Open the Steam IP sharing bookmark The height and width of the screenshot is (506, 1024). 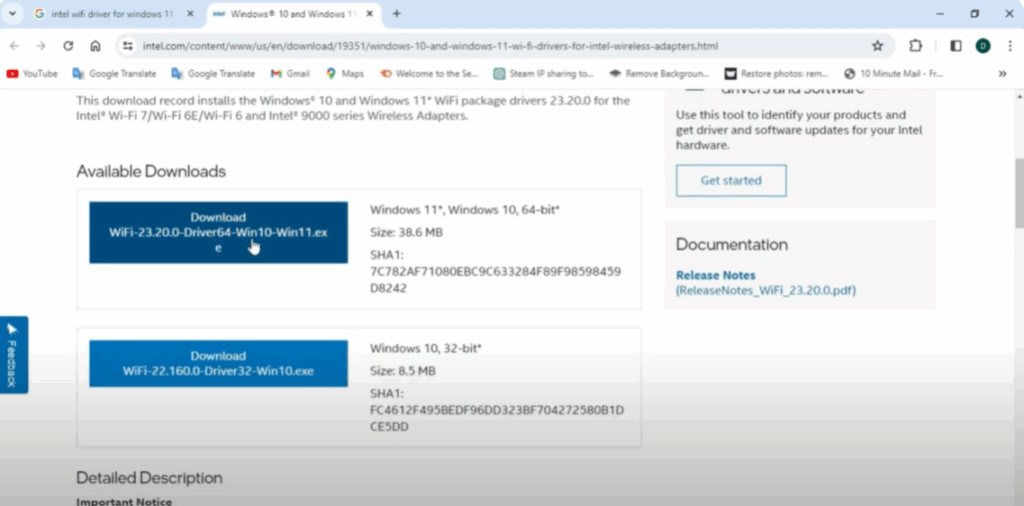click(543, 74)
